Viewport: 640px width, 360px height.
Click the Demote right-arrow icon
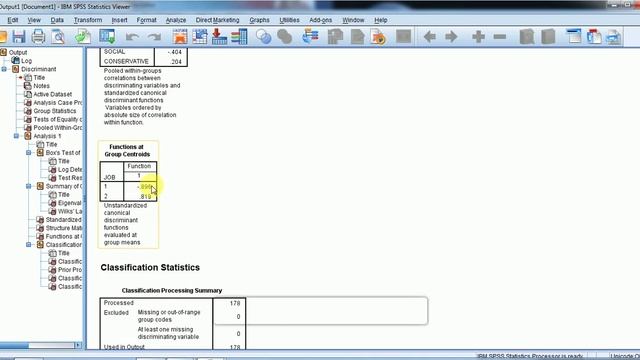pyautogui.click(x=451, y=37)
